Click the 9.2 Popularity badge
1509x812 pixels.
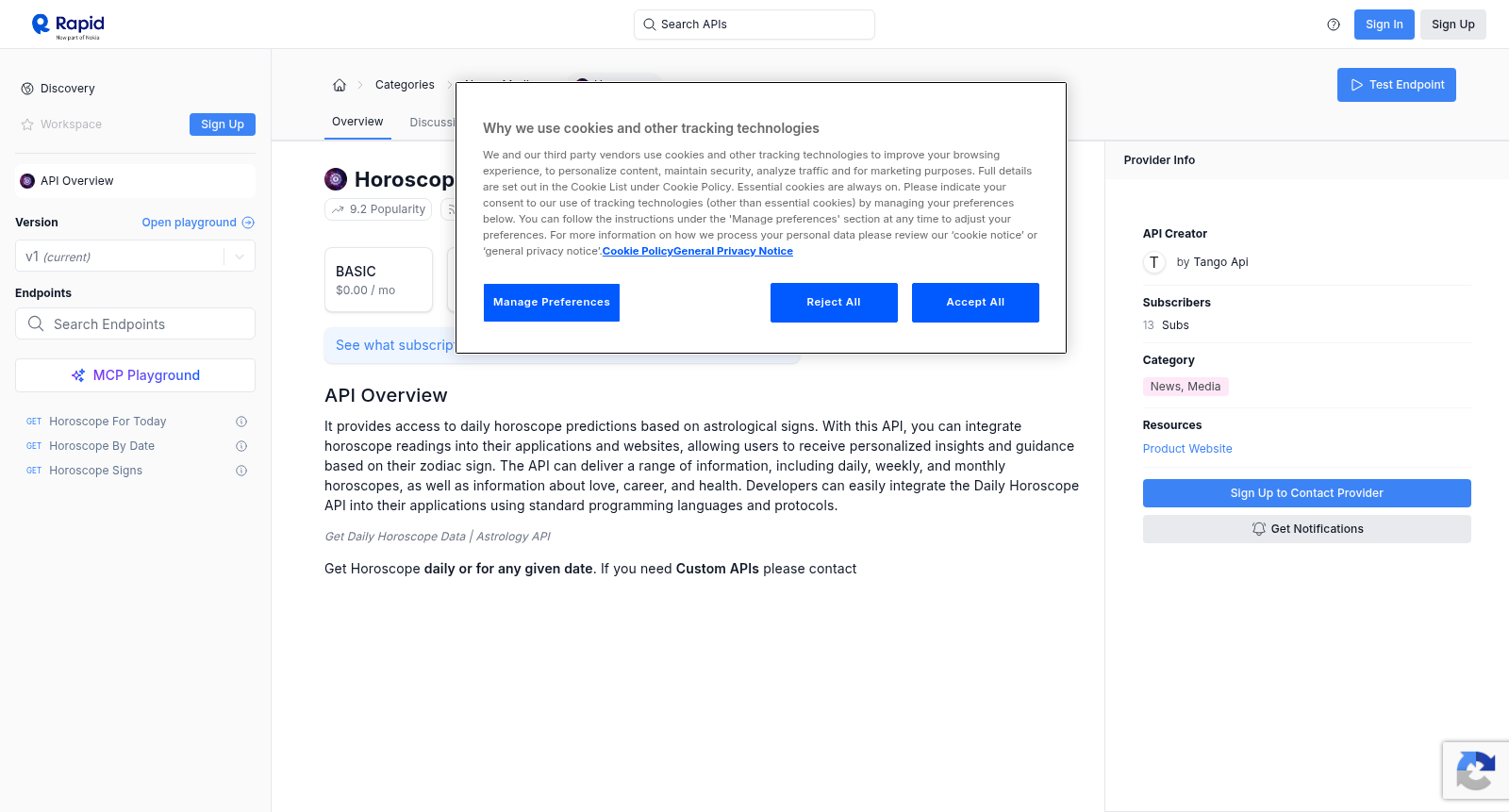(378, 209)
